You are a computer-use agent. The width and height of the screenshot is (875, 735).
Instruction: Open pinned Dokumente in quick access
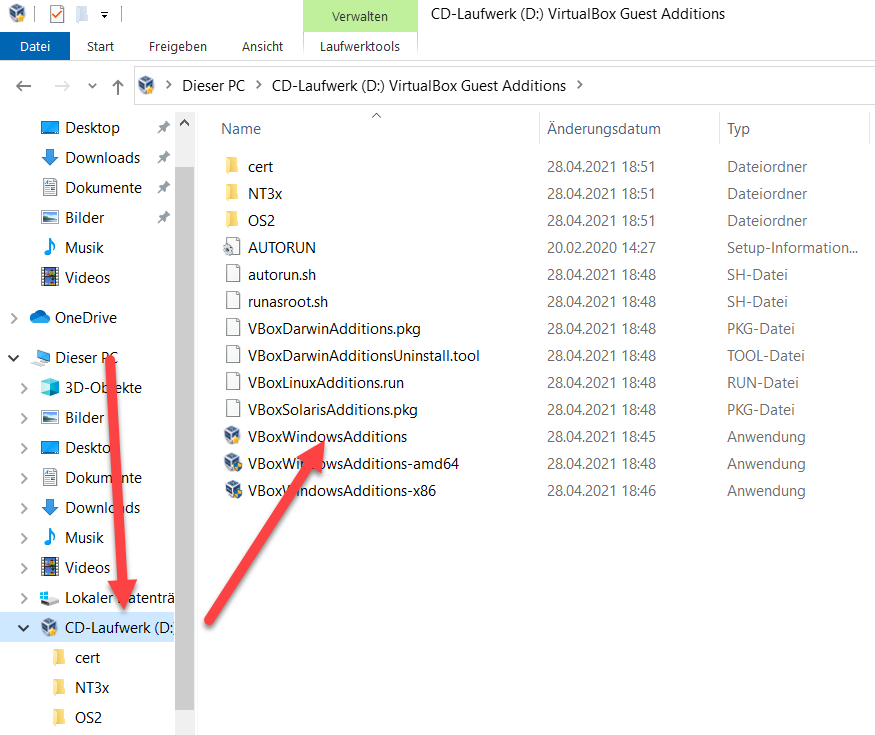pos(103,188)
